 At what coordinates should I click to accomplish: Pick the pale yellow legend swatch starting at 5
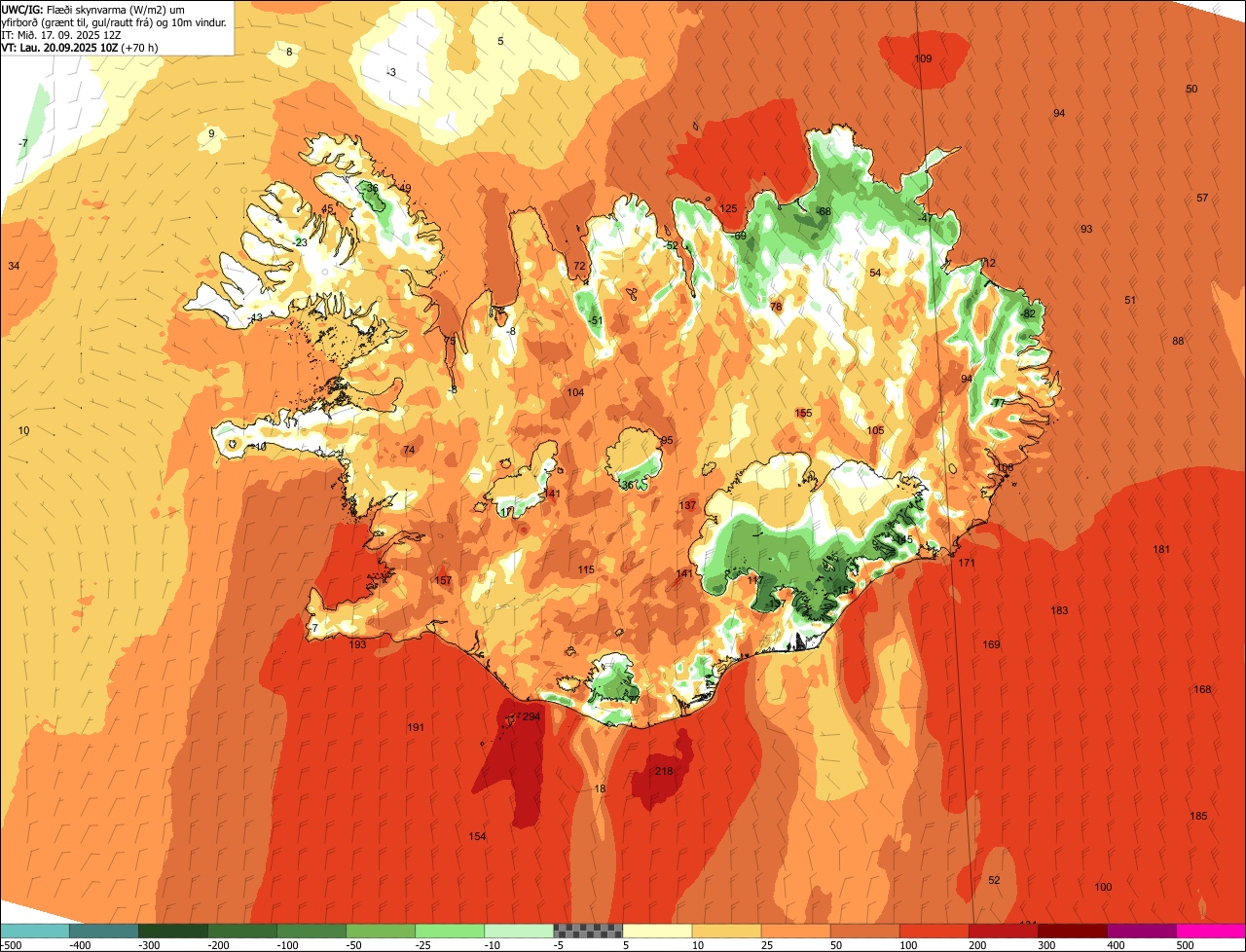[x=657, y=931]
